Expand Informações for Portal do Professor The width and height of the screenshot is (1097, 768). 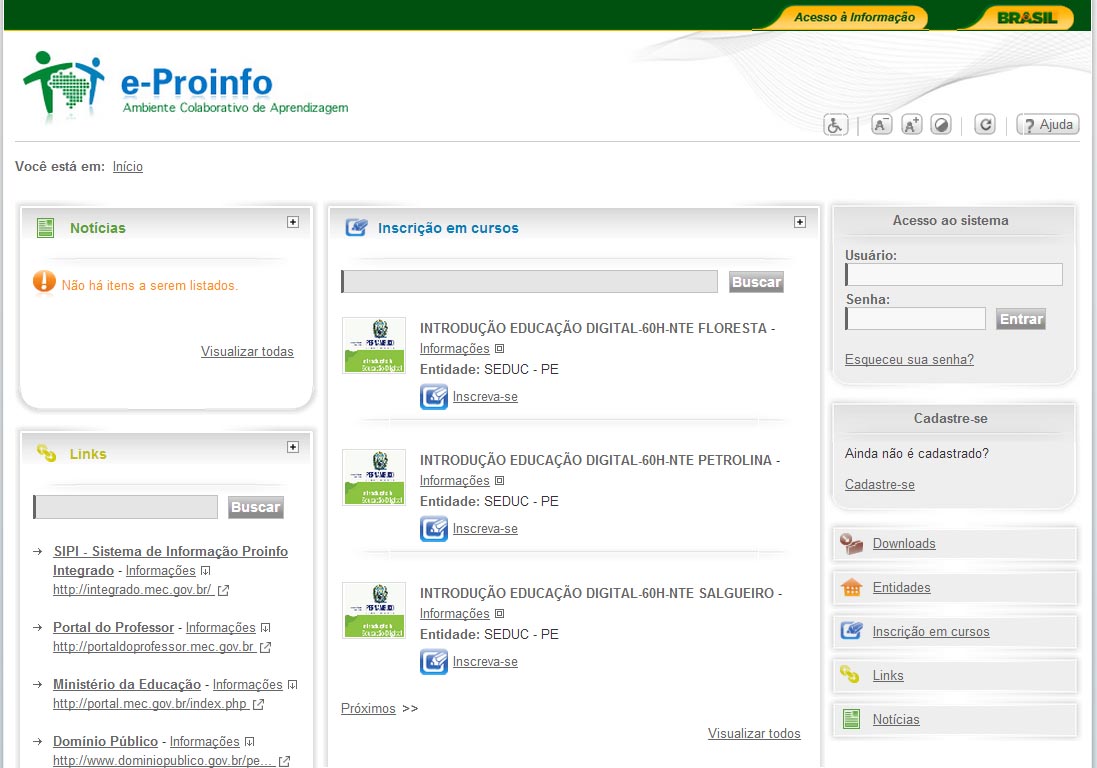click(227, 627)
